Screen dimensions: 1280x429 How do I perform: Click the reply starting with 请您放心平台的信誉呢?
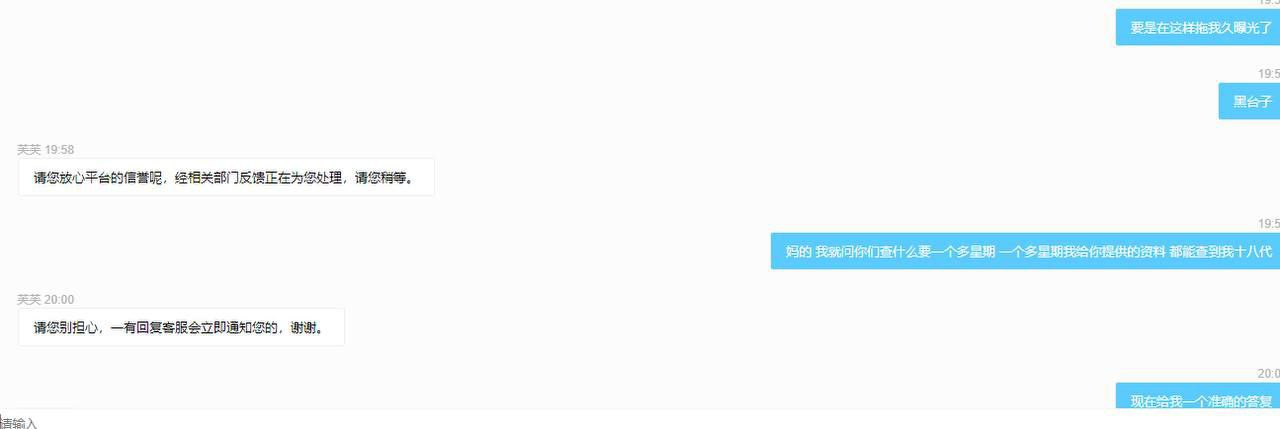[x=226, y=177]
